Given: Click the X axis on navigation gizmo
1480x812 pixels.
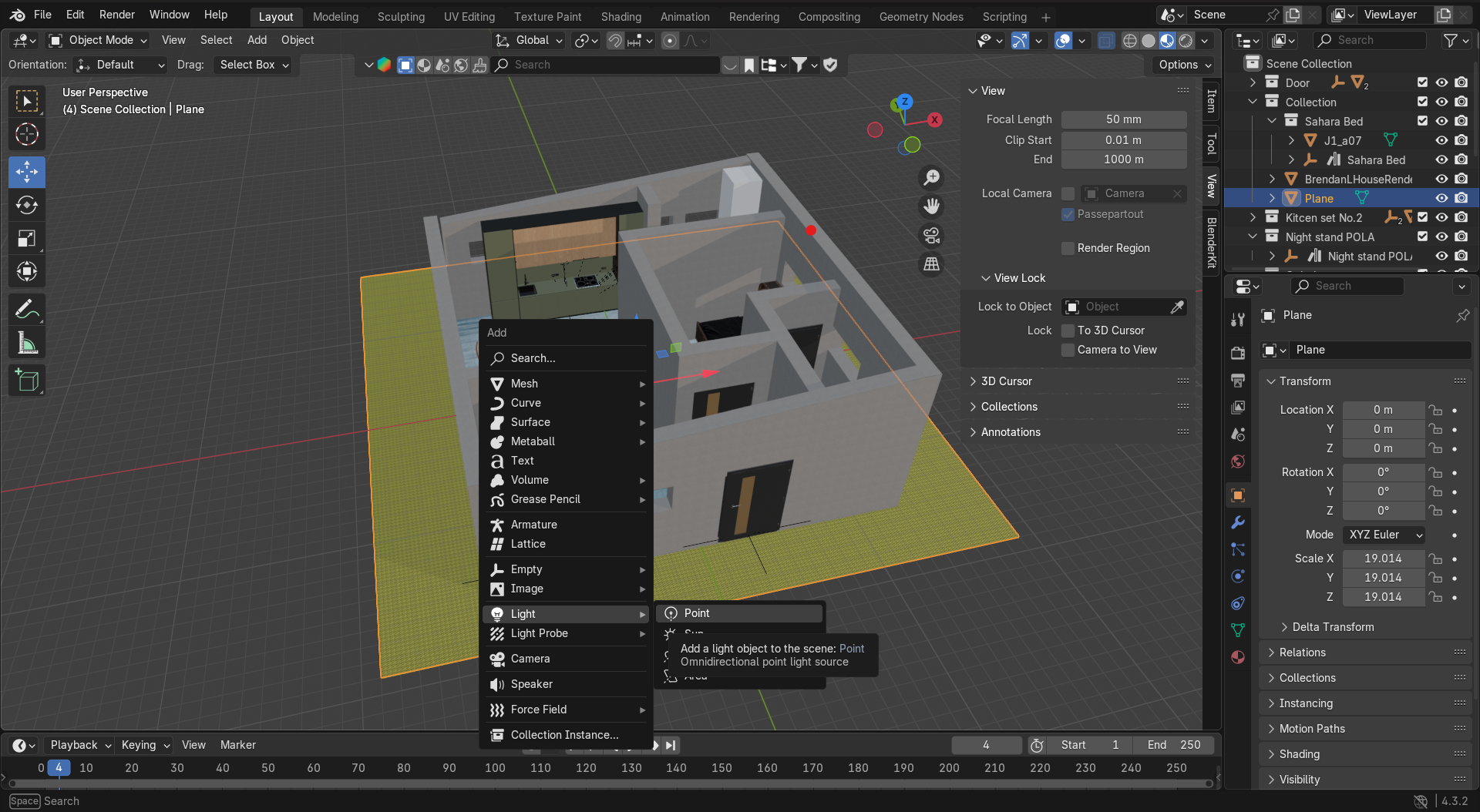Looking at the screenshot, I should (x=934, y=119).
